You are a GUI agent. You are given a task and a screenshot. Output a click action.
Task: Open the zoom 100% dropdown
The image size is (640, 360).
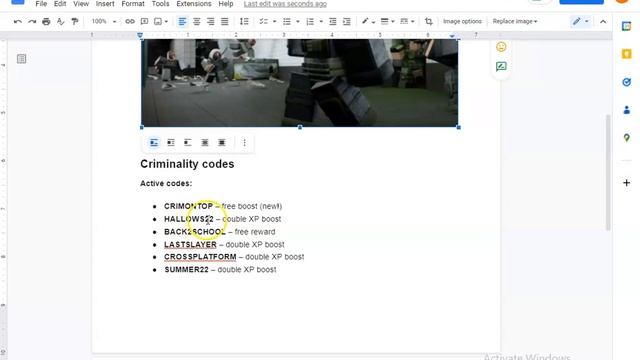point(104,21)
